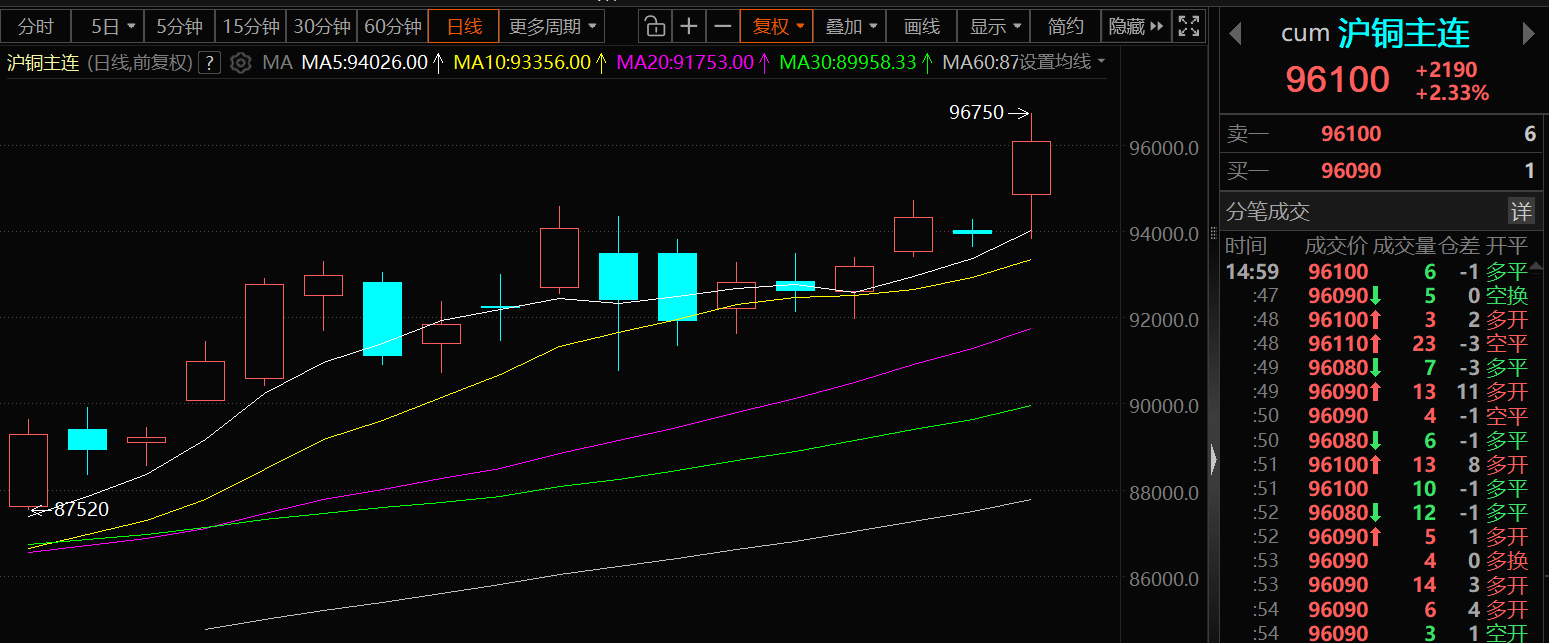Select the 60分钟 period

[x=392, y=26]
